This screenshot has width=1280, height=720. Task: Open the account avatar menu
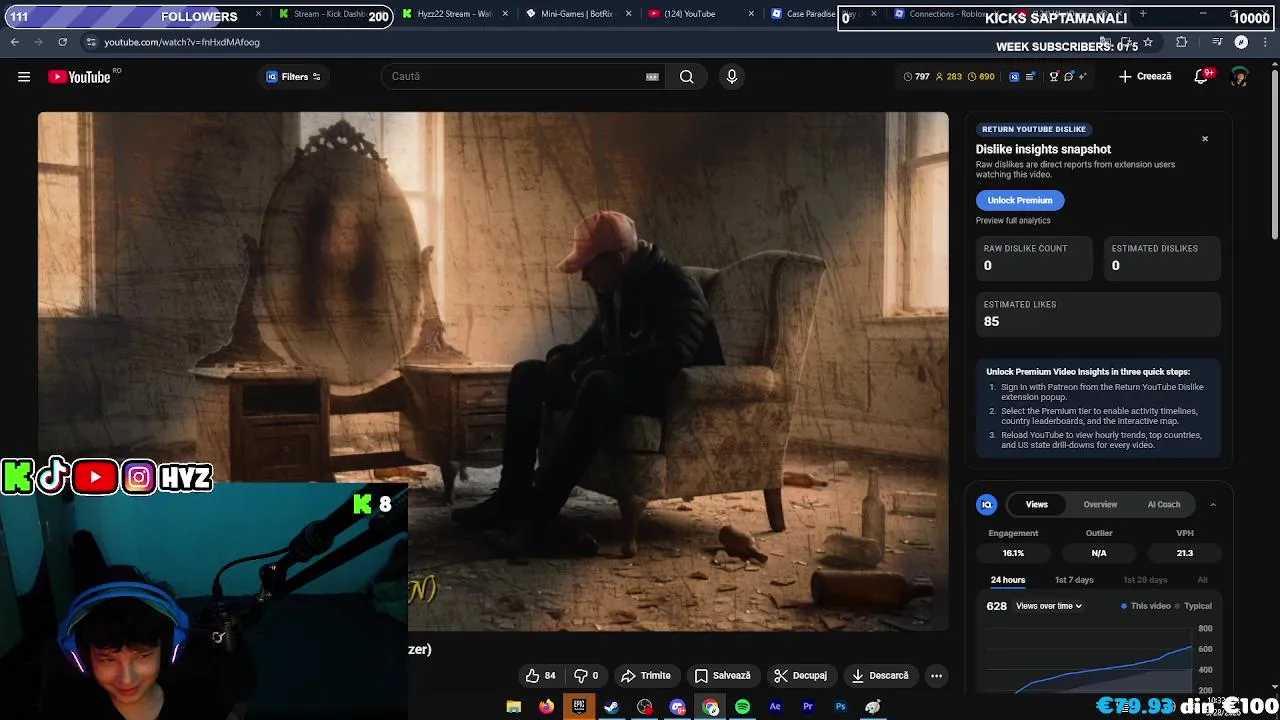tap(1239, 77)
